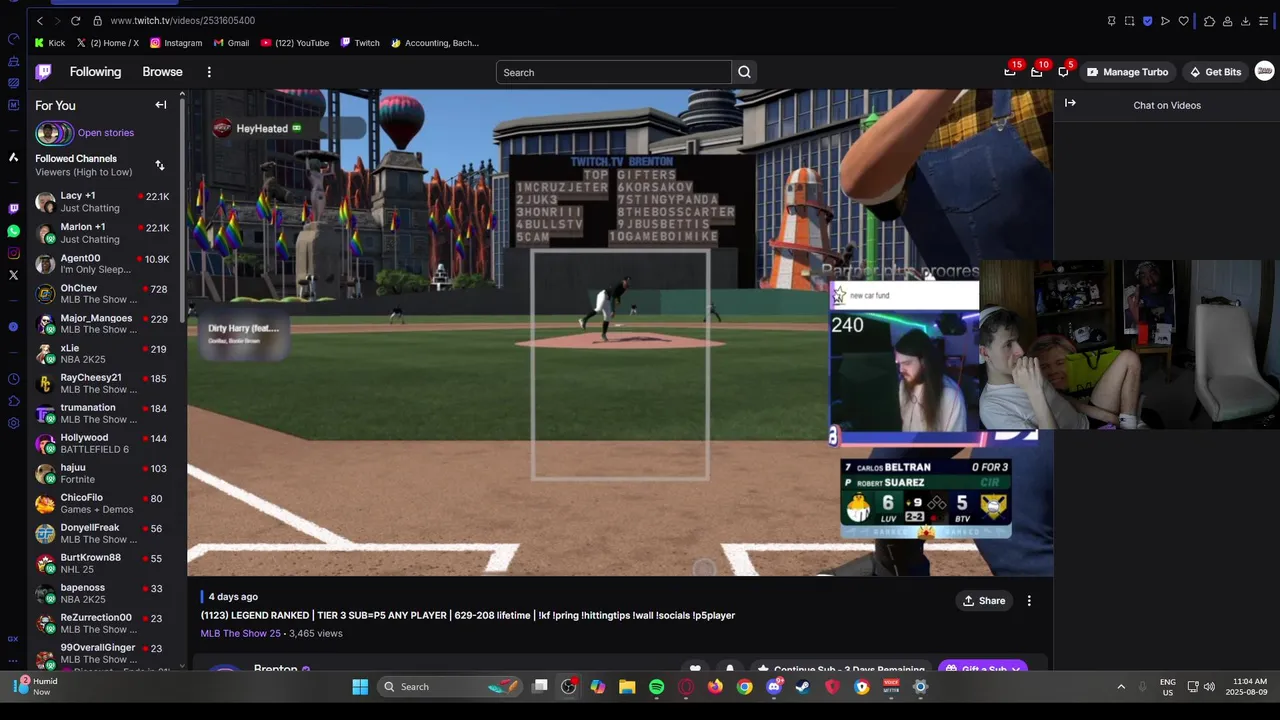Click the browser address bar URL
This screenshot has height=720, width=1280.
point(183,20)
